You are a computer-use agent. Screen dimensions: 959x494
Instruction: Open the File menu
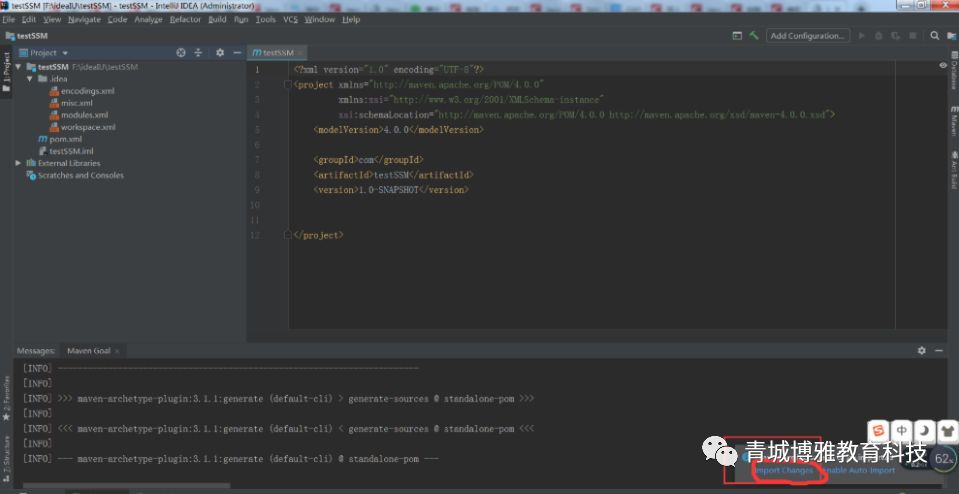pos(8,20)
